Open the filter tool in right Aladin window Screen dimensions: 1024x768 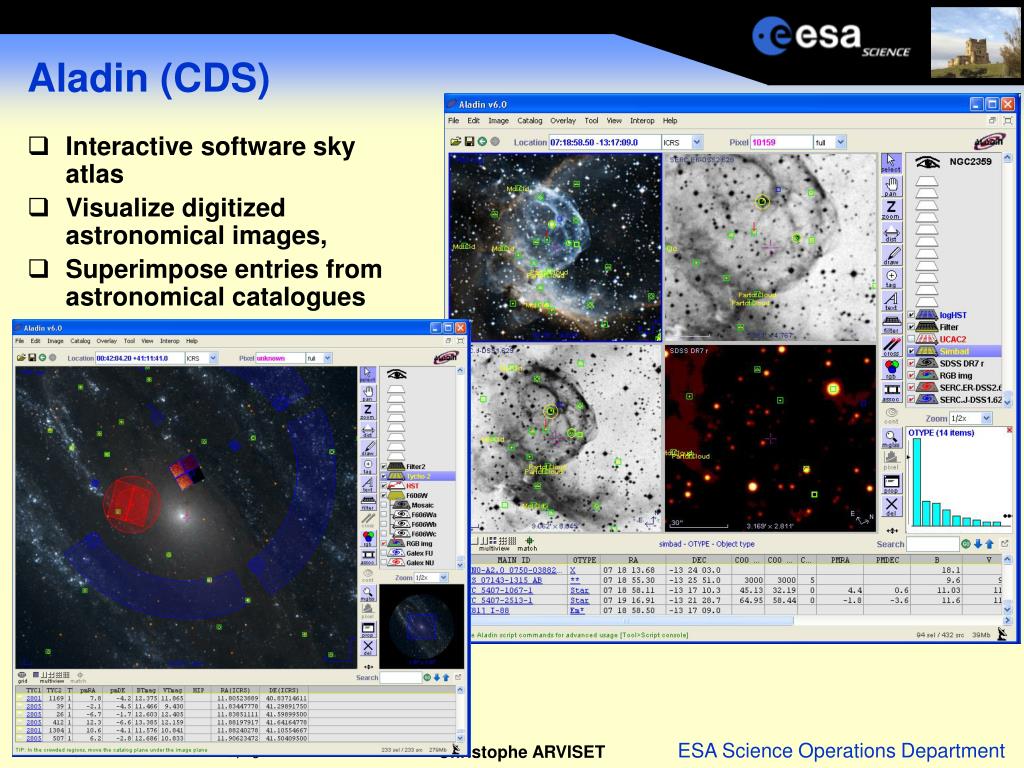(891, 323)
